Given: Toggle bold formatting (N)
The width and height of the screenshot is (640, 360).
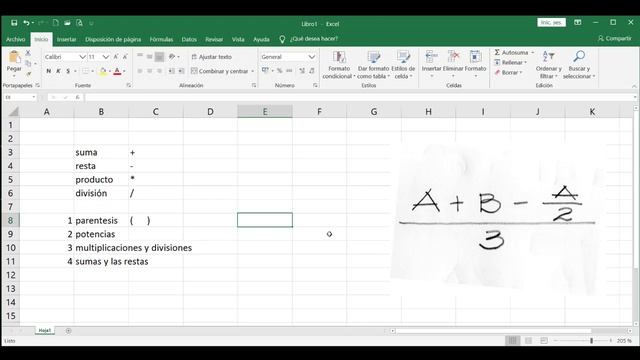Looking at the screenshot, I should tap(49, 71).
